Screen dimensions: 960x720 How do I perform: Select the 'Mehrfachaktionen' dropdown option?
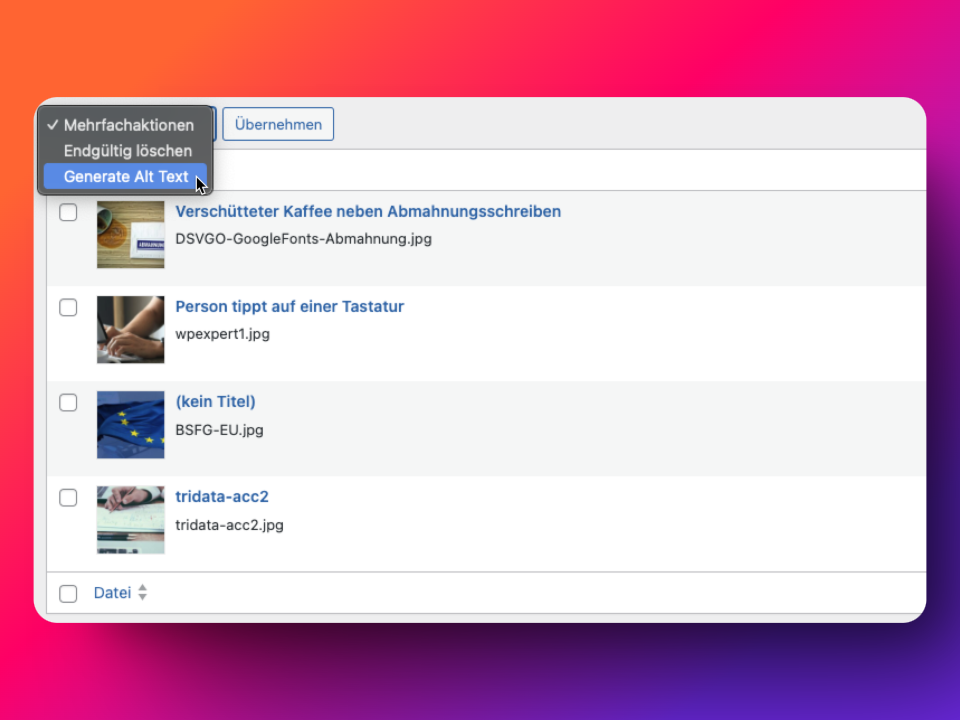tap(128, 125)
